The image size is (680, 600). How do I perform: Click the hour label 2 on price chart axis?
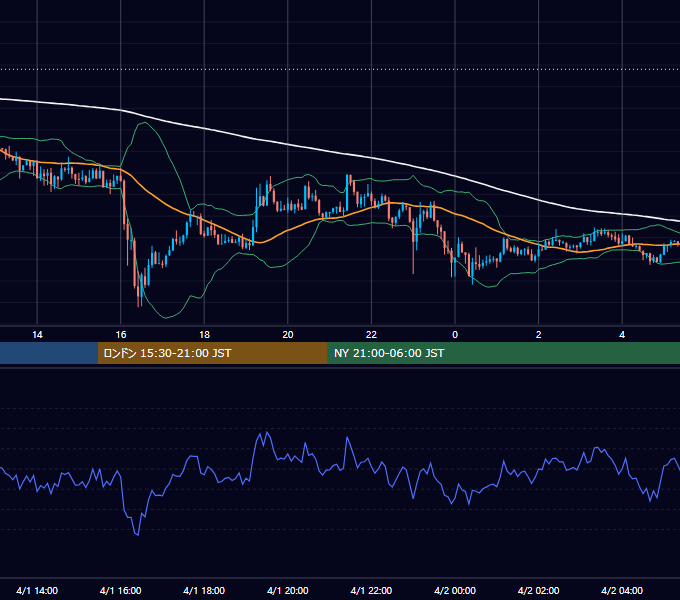pyautogui.click(x=539, y=335)
